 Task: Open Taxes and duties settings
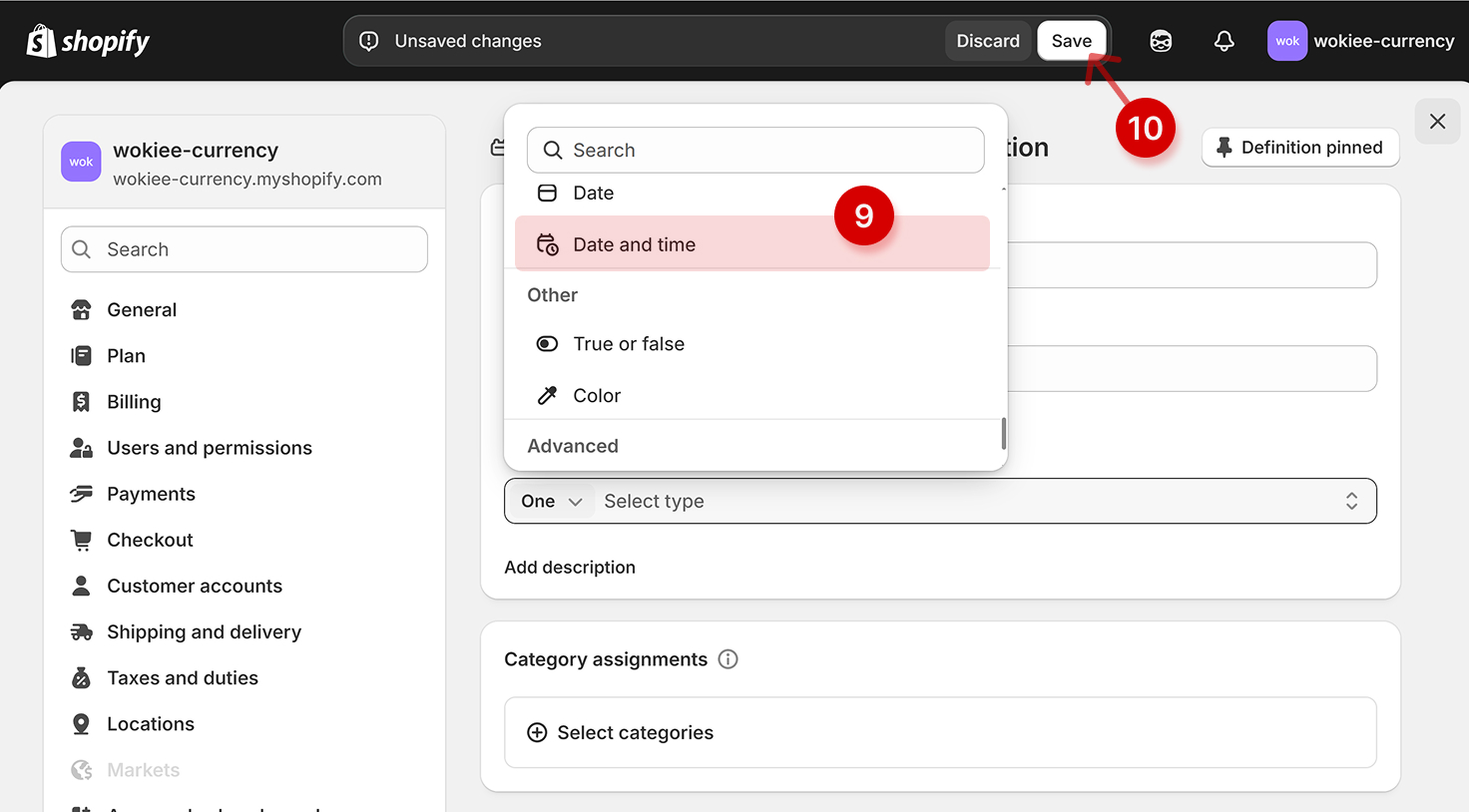[182, 678]
